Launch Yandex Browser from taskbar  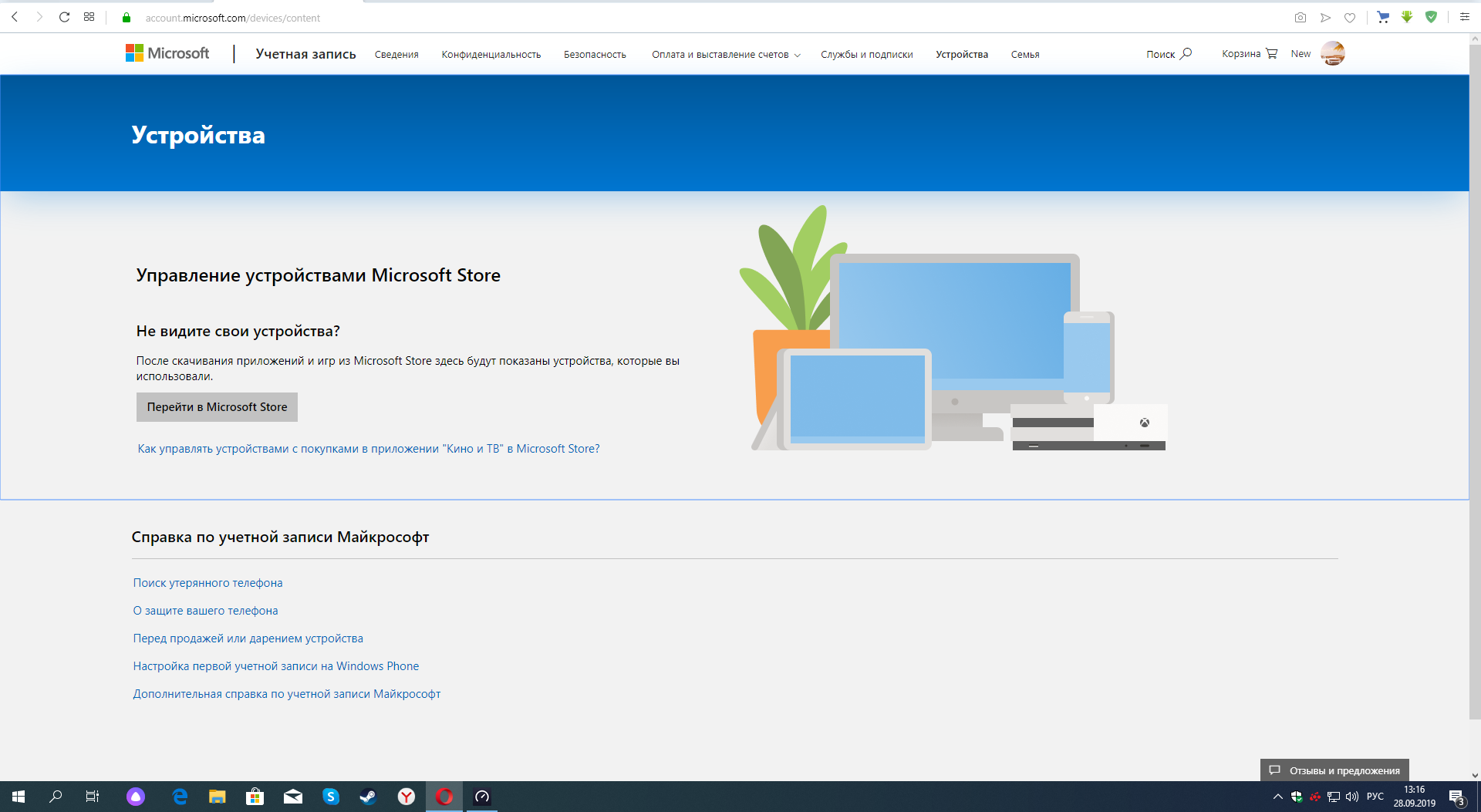pyautogui.click(x=407, y=797)
